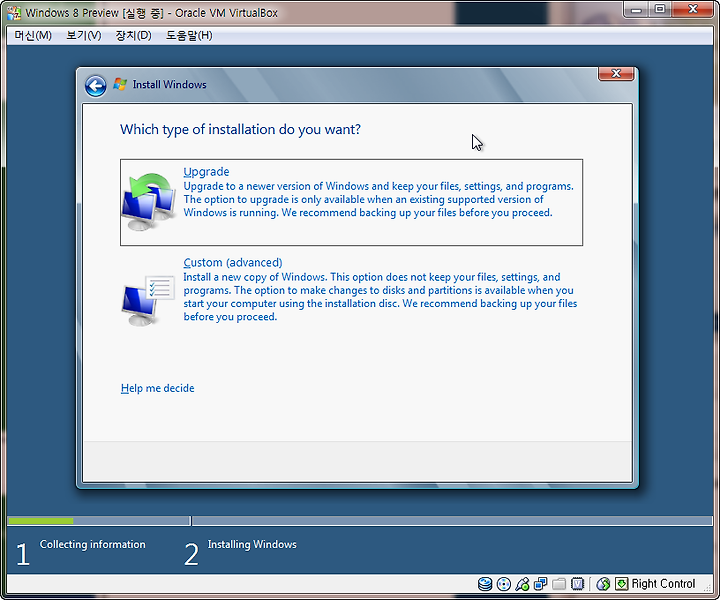Screen dimensions: 720x600
Task: Open hard disk activity indicator in status bar
Action: coord(485,584)
